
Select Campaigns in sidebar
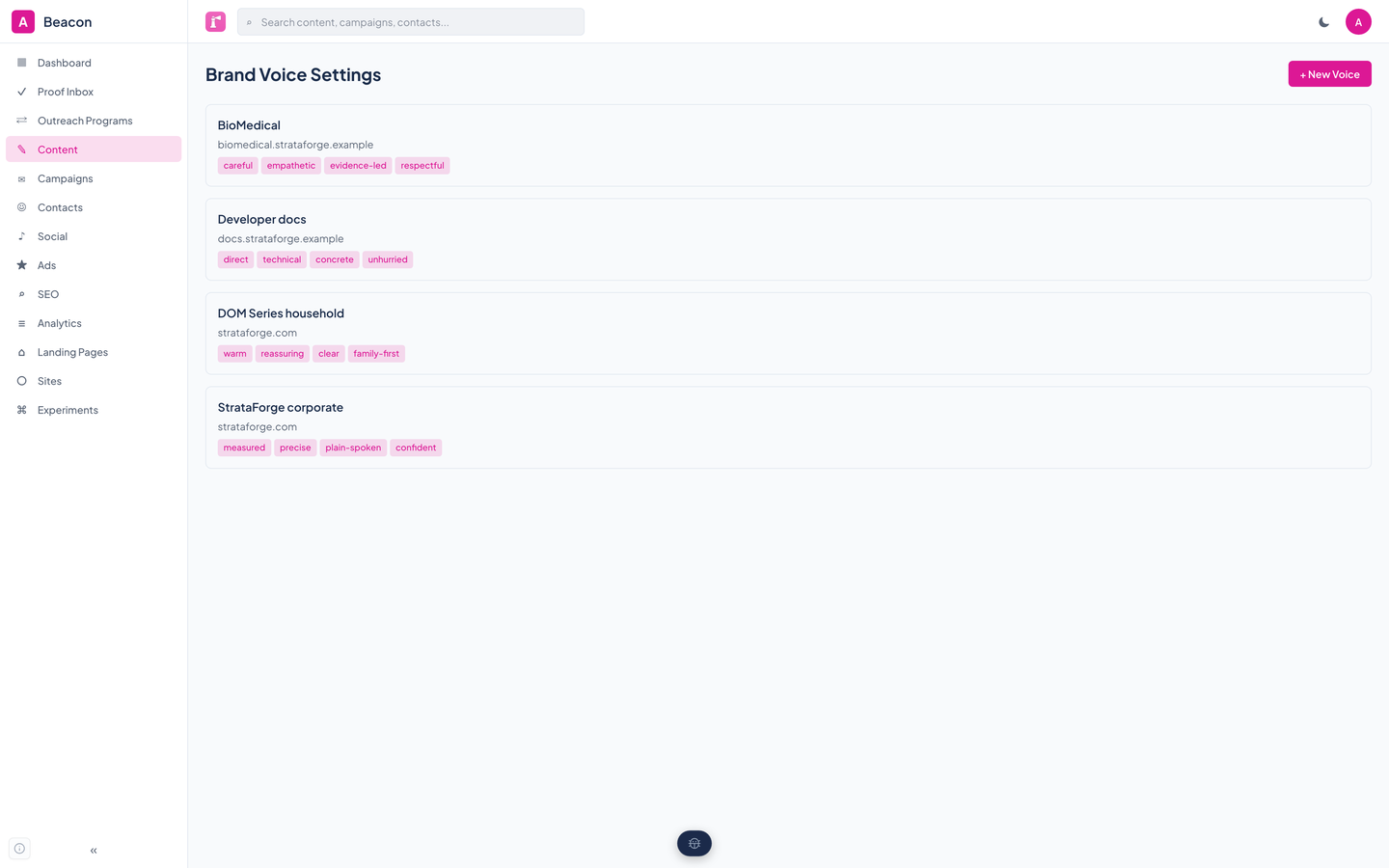pyautogui.click(x=94, y=178)
